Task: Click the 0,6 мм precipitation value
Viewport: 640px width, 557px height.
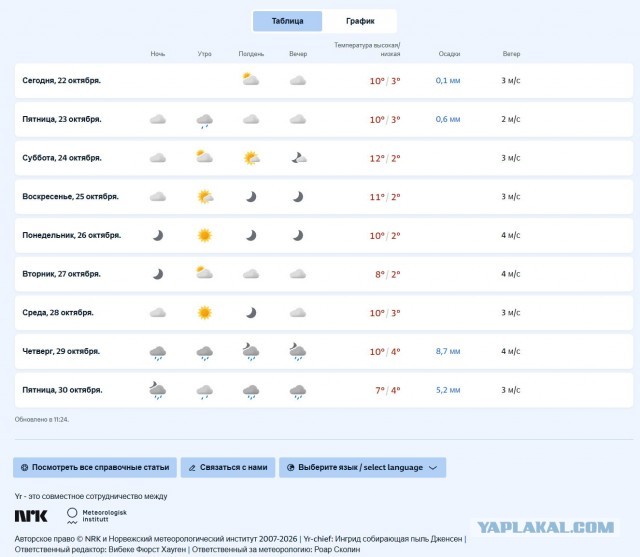Action: pos(448,119)
